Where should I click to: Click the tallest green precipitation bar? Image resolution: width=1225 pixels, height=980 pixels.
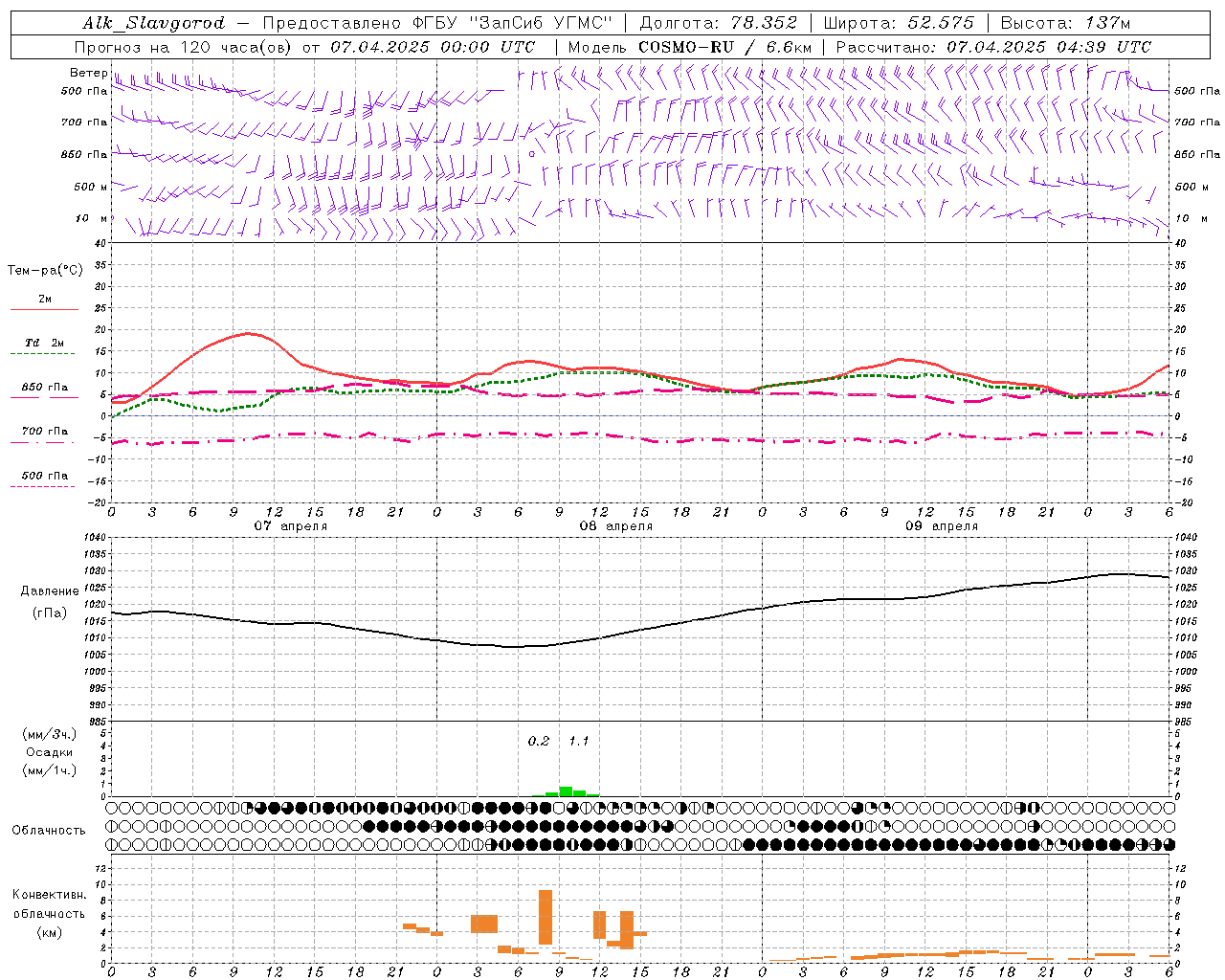click(x=566, y=791)
